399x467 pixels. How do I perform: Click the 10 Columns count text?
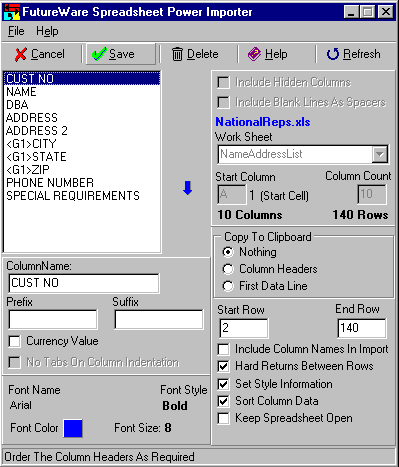(x=250, y=215)
